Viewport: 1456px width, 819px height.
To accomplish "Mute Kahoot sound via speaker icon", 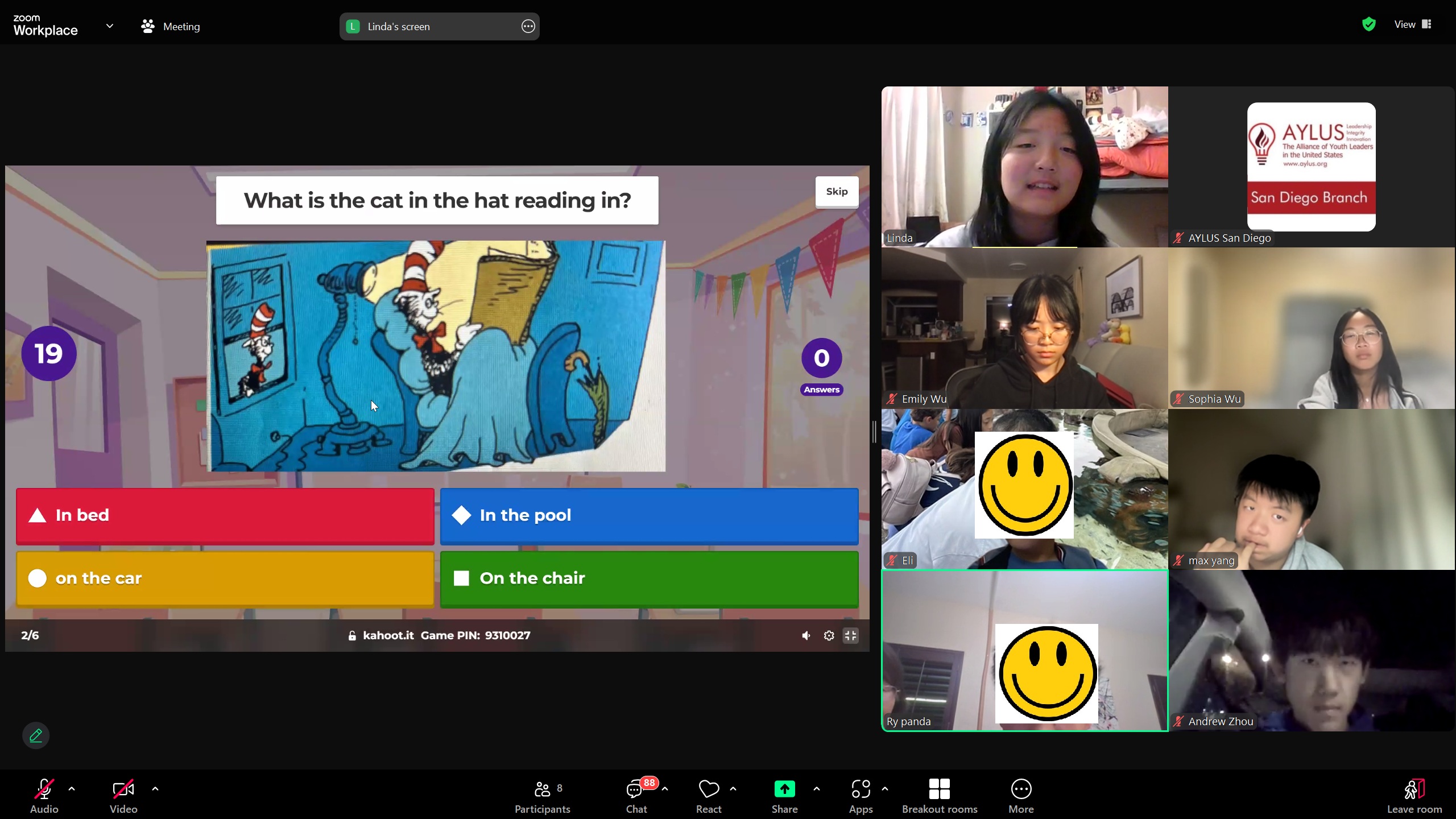I will pyautogui.click(x=806, y=635).
